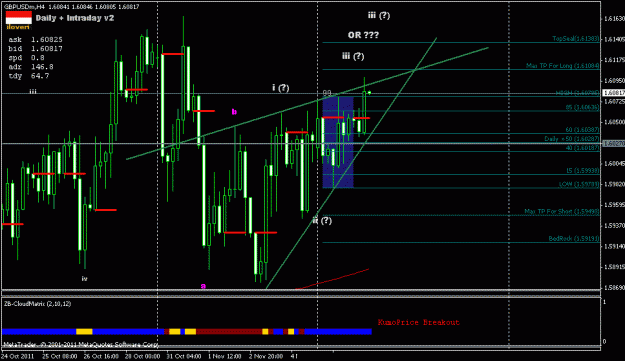Click the HIGH level label
Image resolution: width=625 pixels, height=361 pixels.
(578, 93)
